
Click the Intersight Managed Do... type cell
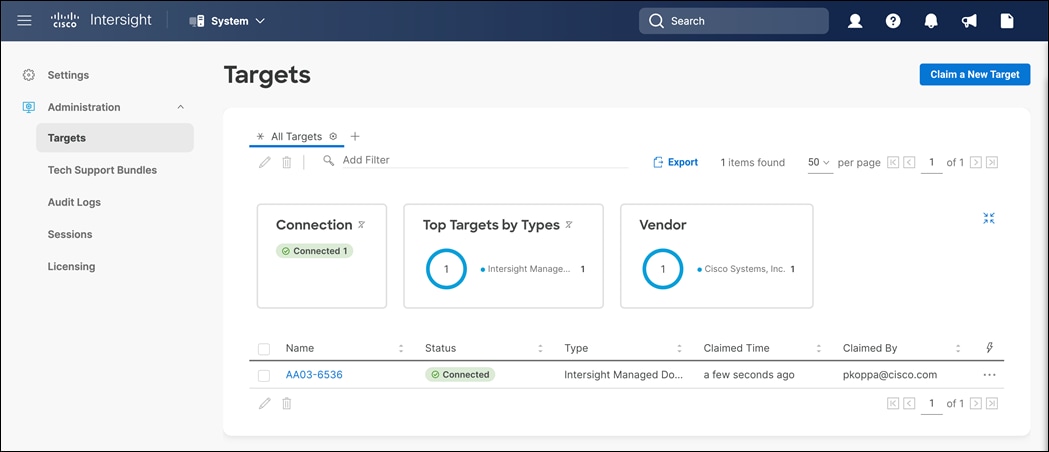[624, 374]
